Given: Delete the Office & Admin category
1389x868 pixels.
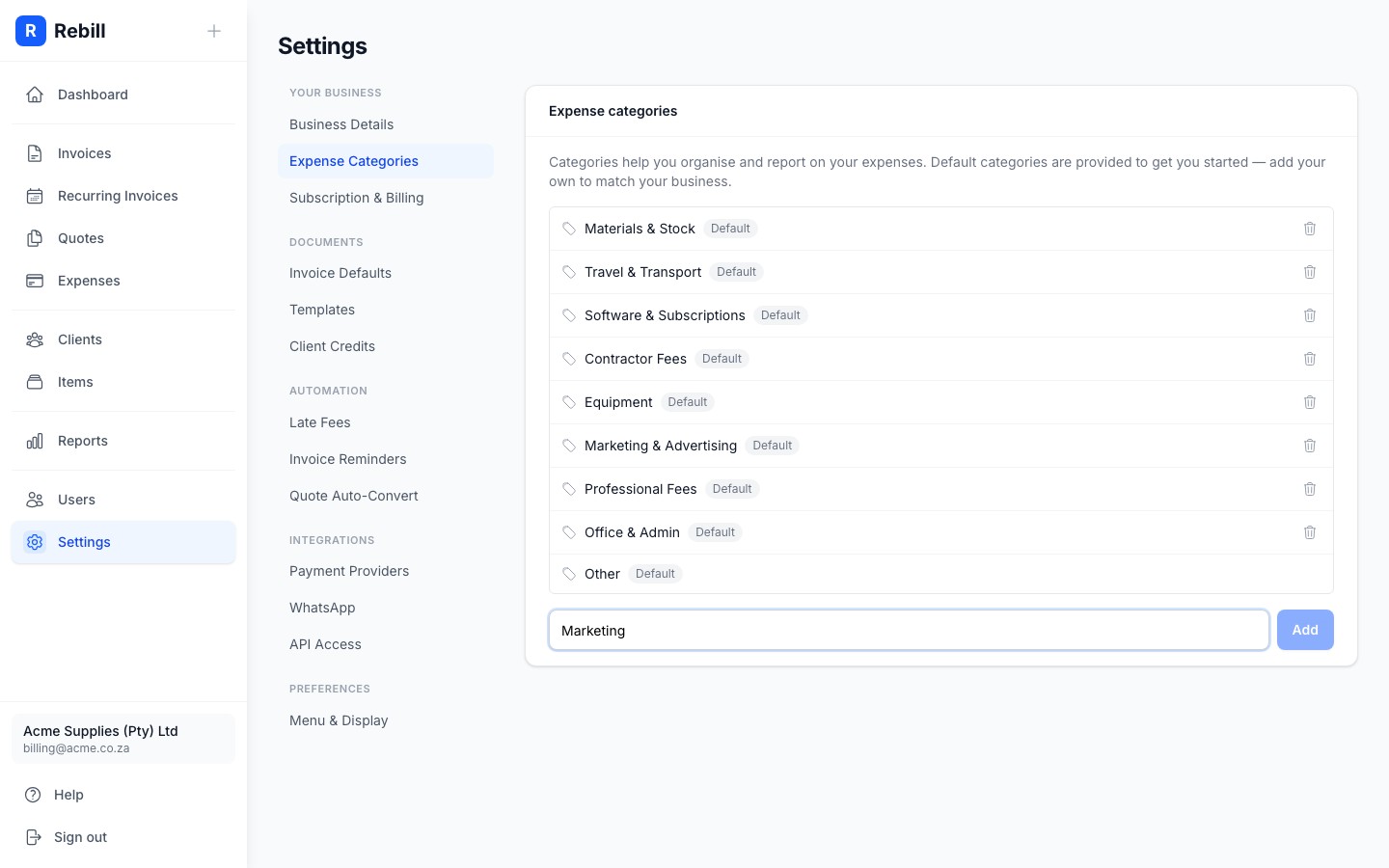Looking at the screenshot, I should pyautogui.click(x=1310, y=532).
